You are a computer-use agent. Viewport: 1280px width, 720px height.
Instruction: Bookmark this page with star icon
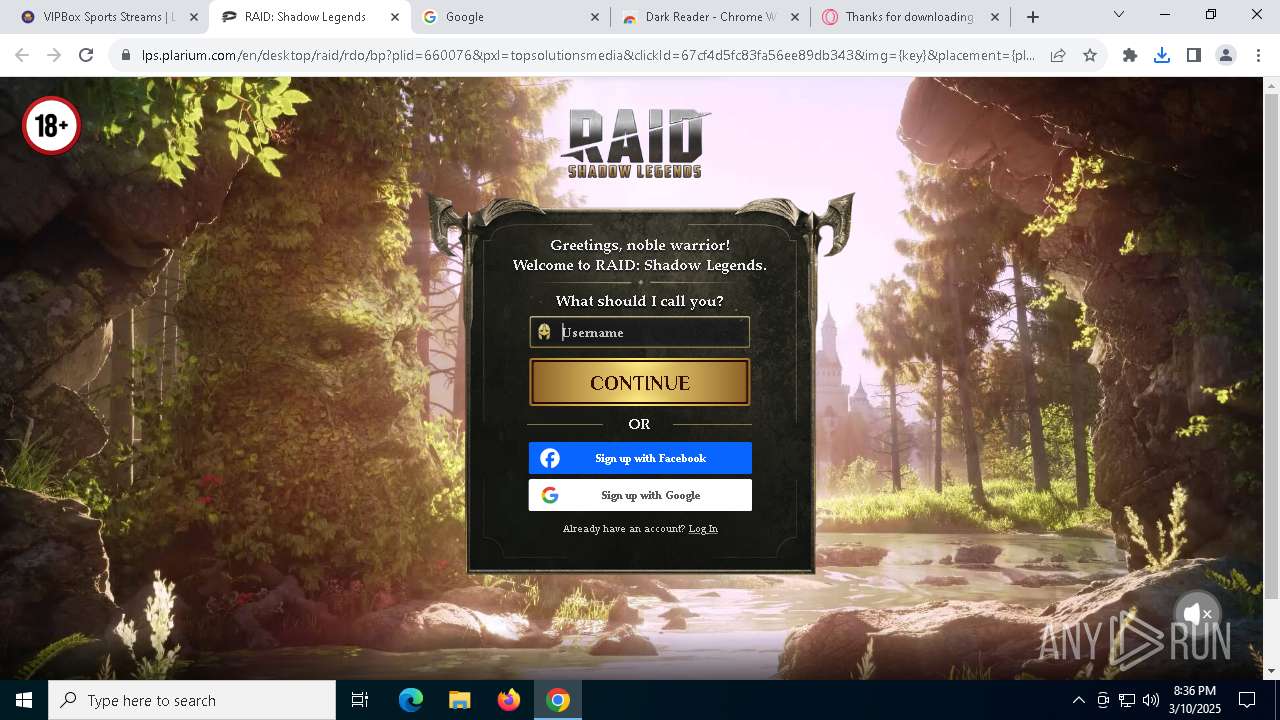[x=1090, y=56]
